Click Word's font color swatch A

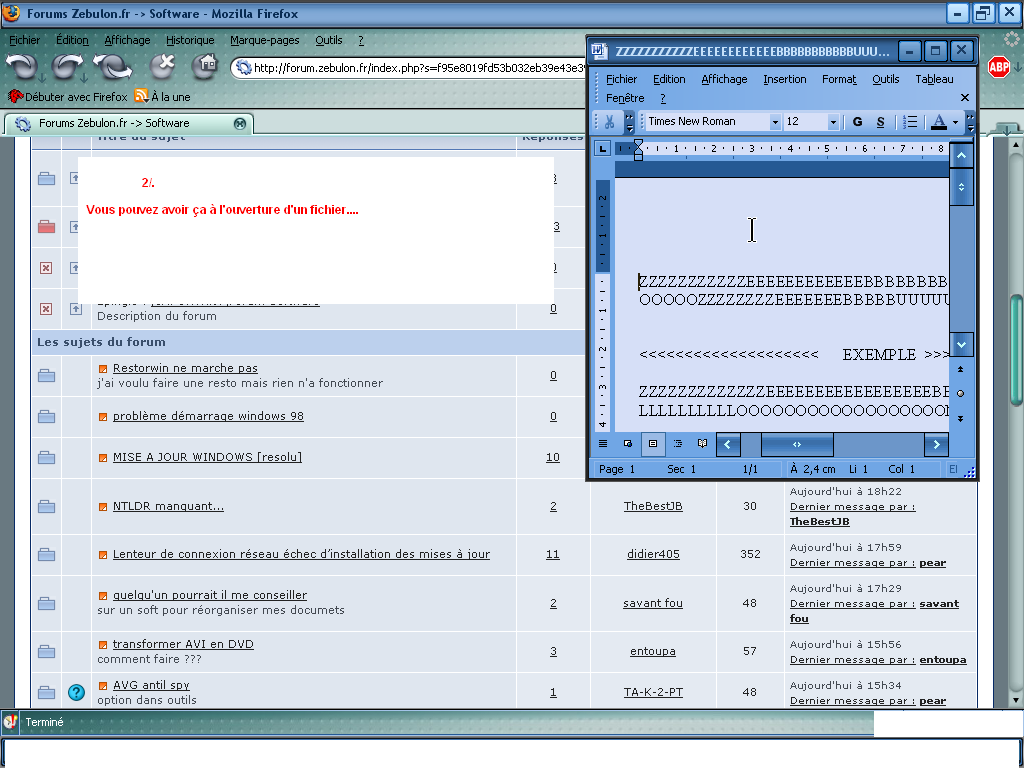[938, 122]
